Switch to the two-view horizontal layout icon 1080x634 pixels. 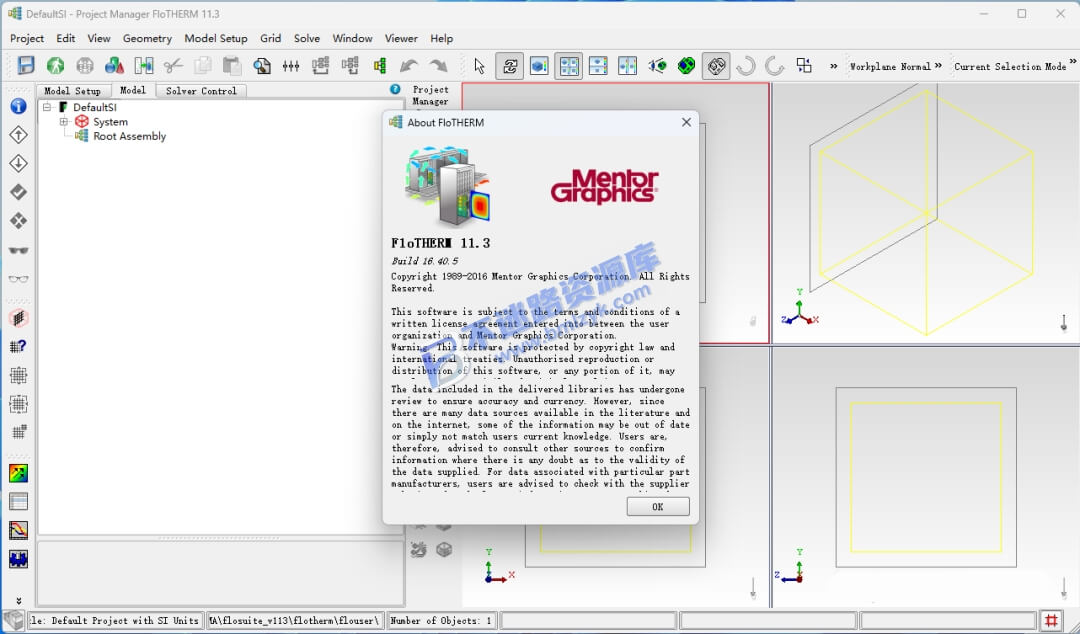coord(598,65)
